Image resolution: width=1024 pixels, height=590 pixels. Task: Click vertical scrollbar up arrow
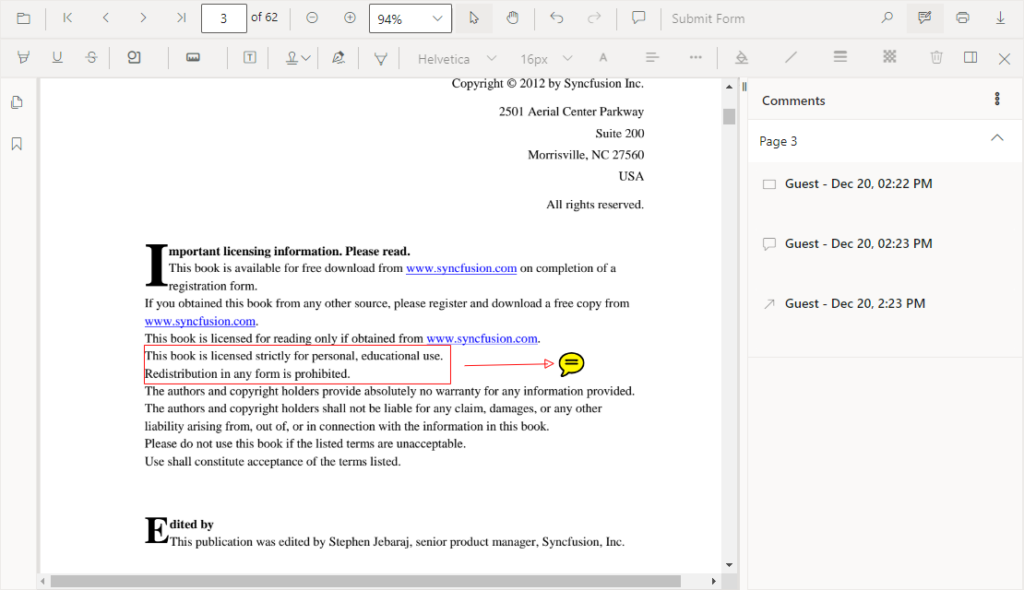[729, 86]
